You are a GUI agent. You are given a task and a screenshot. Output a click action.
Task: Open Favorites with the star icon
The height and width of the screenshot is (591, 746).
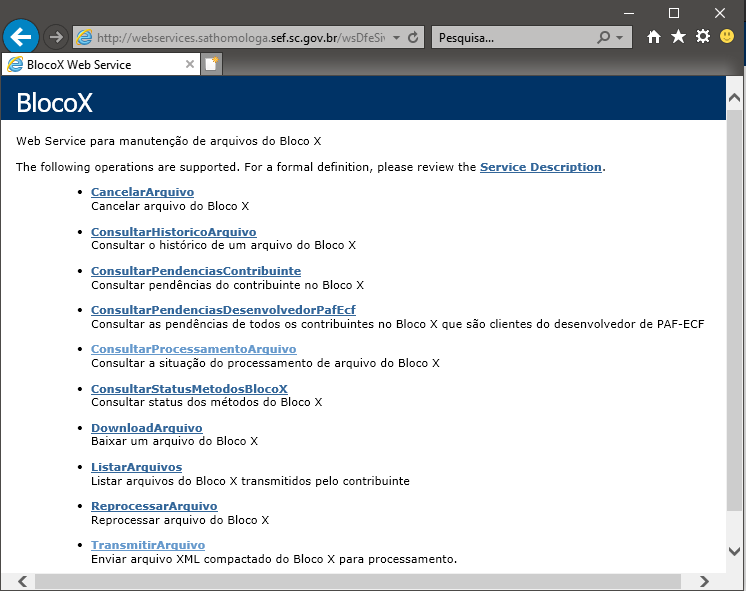pyautogui.click(x=678, y=37)
